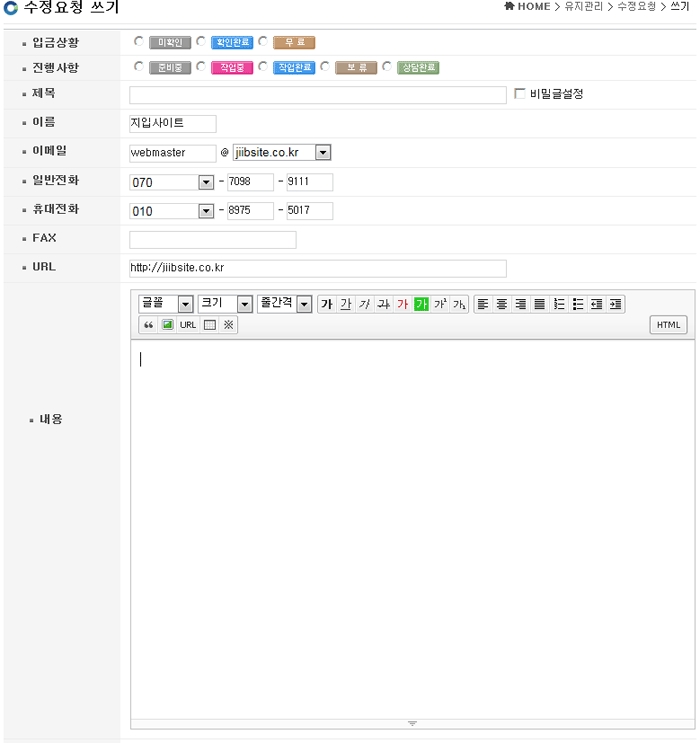Image resolution: width=700 pixels, height=743 pixels.
Task: Open the email domain jiibsite.co.kr dropdown
Action: point(322,153)
